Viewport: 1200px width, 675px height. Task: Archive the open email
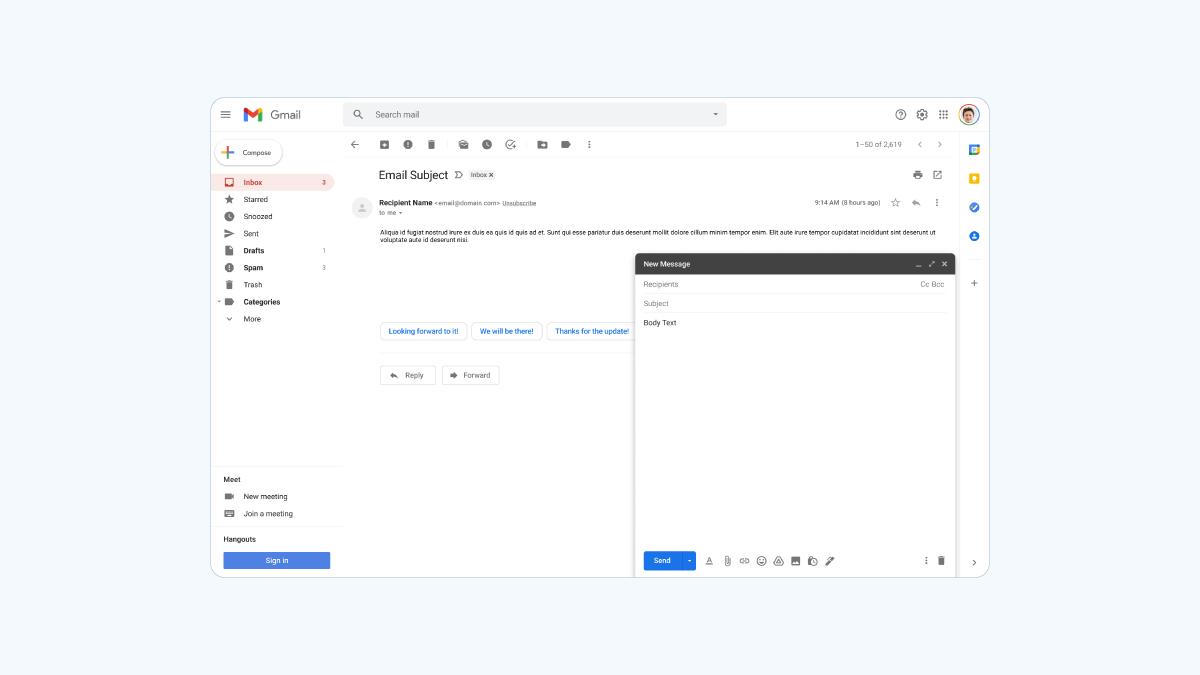(x=384, y=145)
